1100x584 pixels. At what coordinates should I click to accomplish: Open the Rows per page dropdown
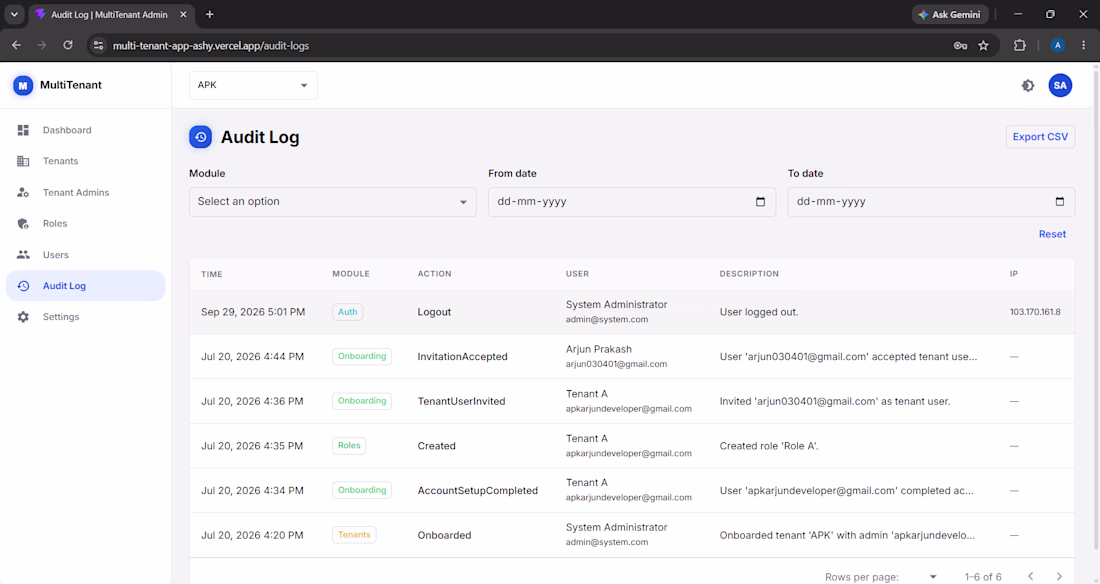(933, 577)
